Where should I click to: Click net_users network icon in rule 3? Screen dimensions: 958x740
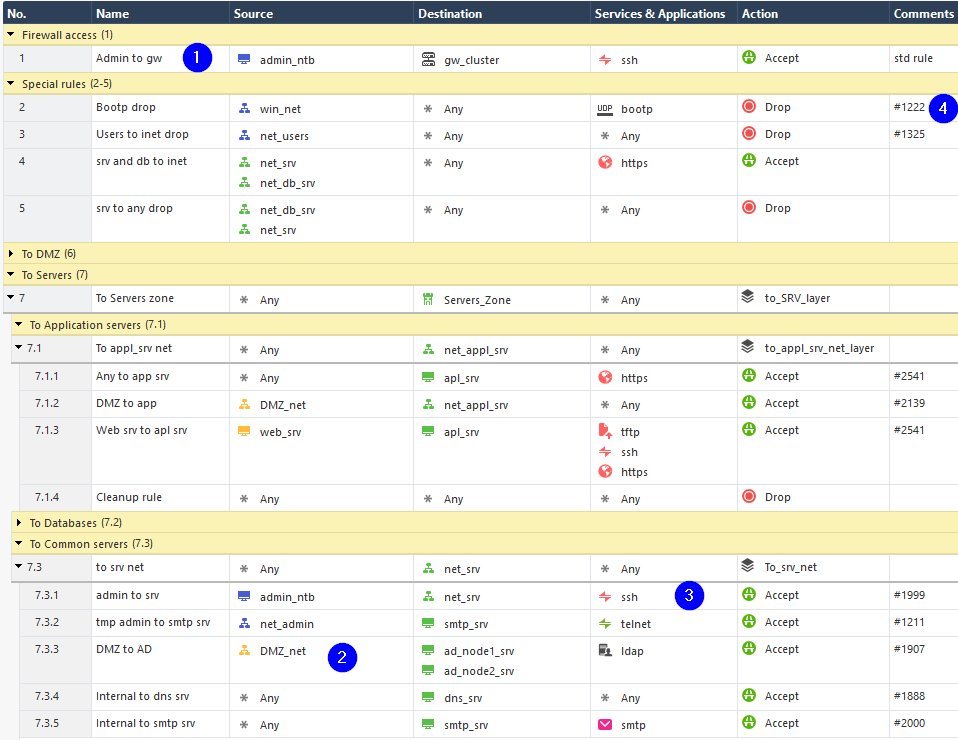tap(244, 135)
